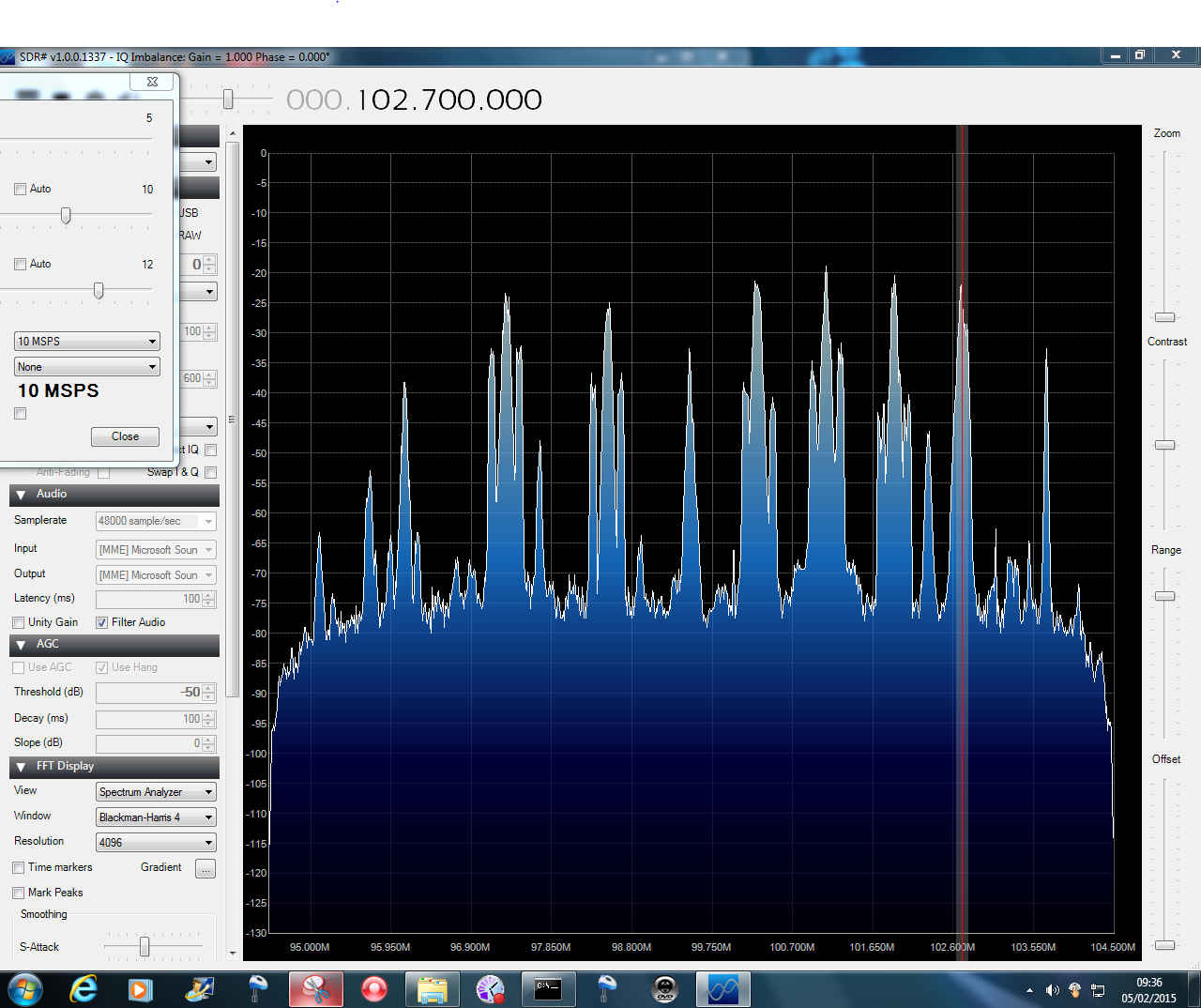The image size is (1201, 1008).
Task: Open the audio Samplerate dropdown
Action: [156, 521]
